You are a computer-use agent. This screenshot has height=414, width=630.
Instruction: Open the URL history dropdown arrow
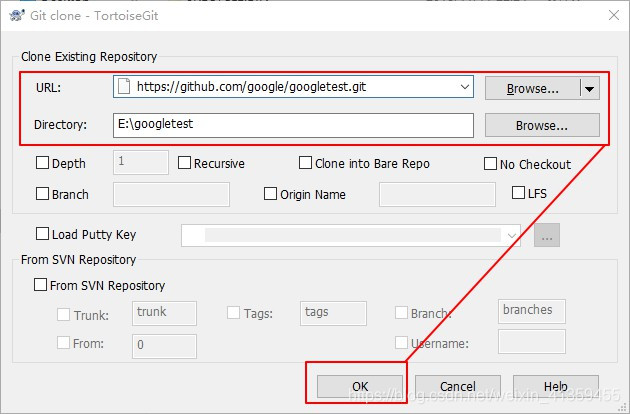tap(464, 87)
